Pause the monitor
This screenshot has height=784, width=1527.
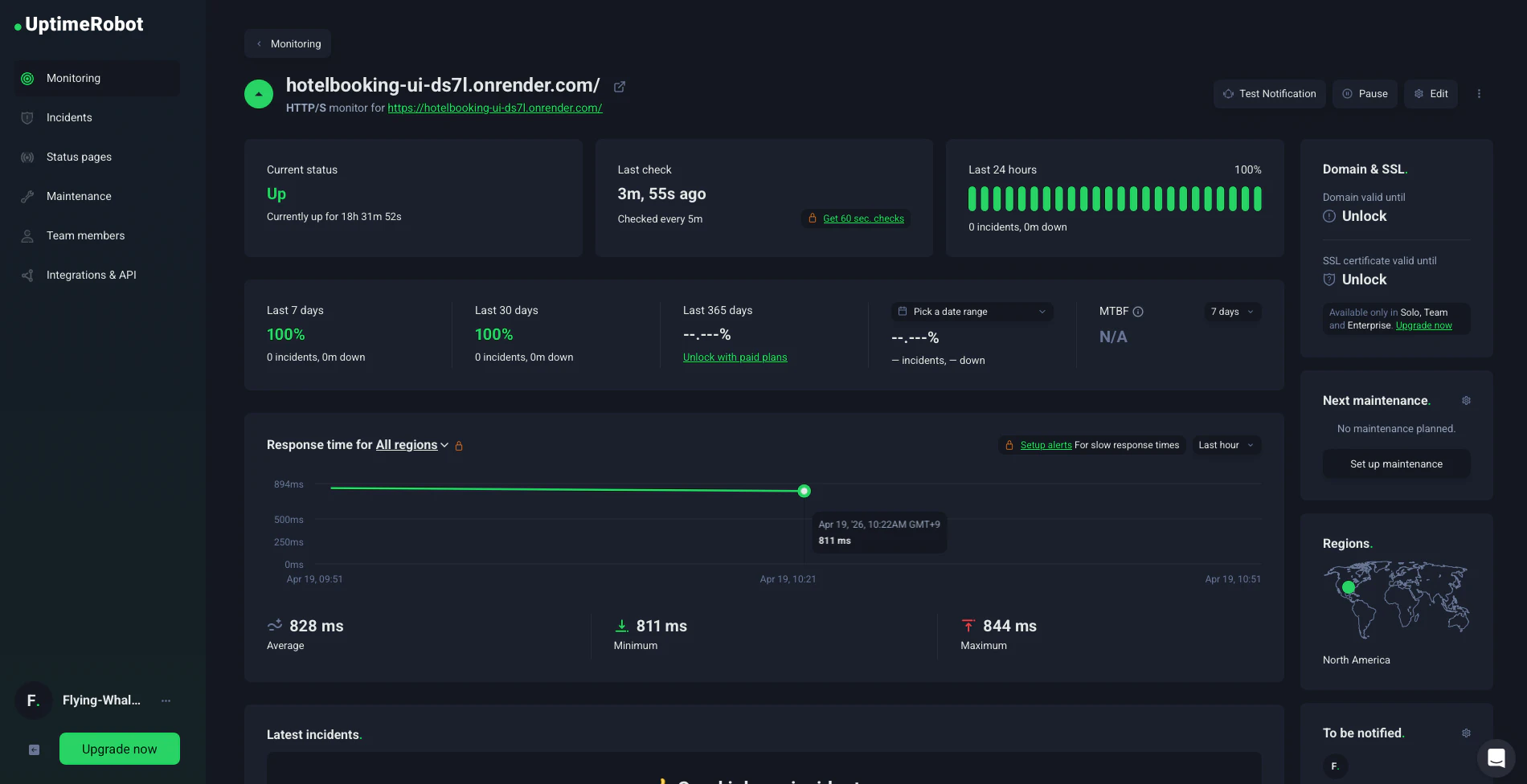point(1365,94)
